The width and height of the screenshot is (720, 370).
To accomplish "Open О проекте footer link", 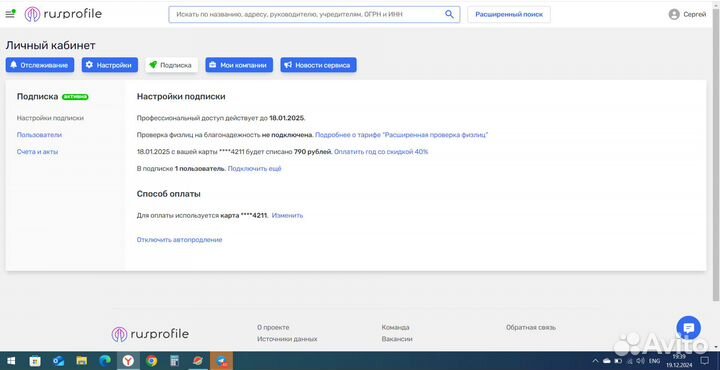I will coord(273,327).
